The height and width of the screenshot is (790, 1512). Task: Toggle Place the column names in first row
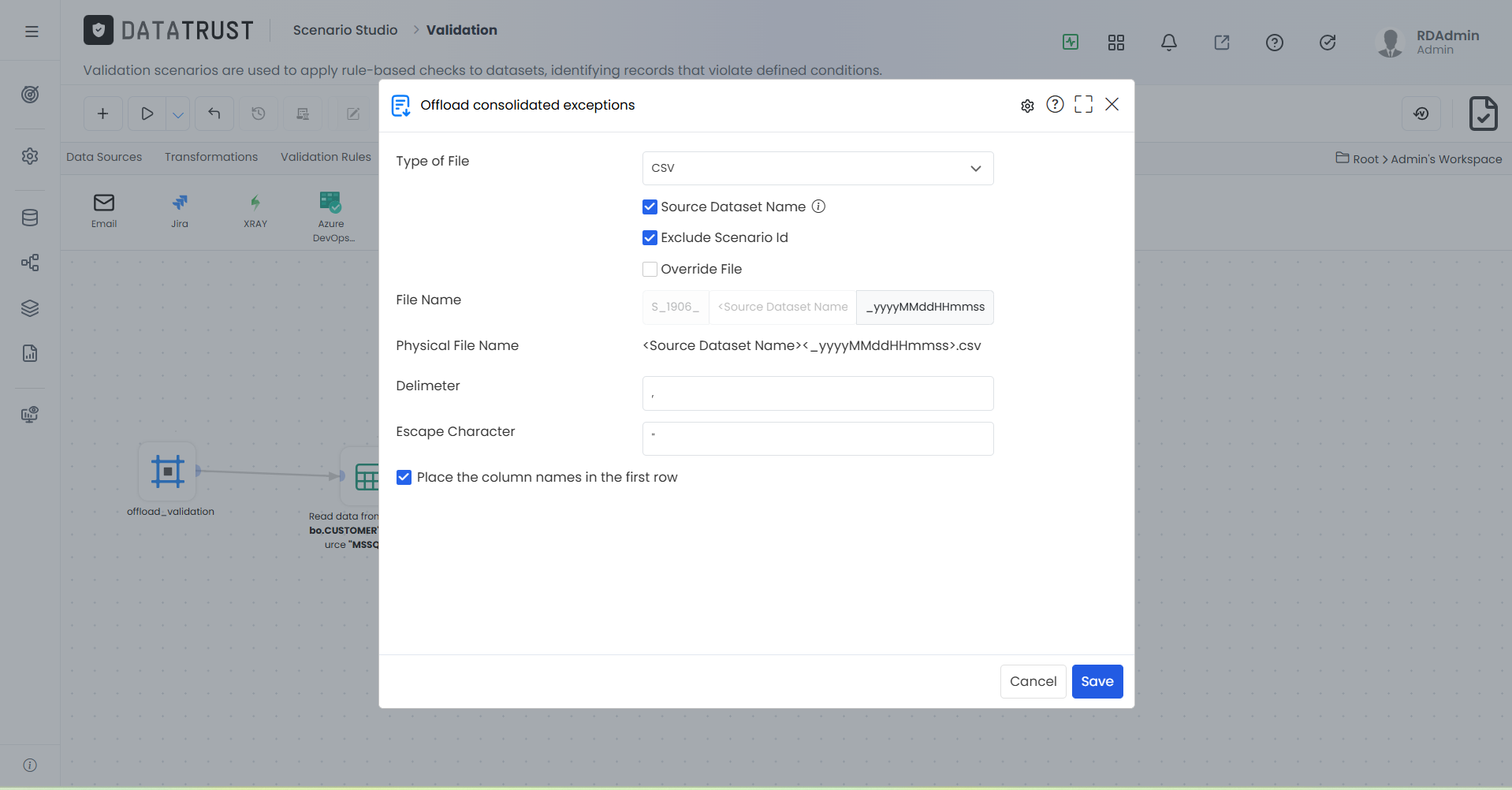coord(404,477)
